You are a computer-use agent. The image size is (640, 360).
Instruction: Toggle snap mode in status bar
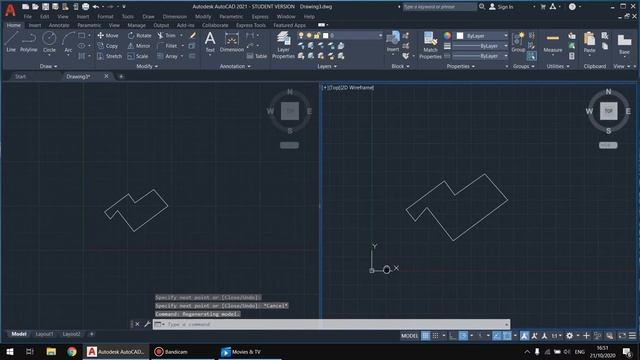pos(436,336)
